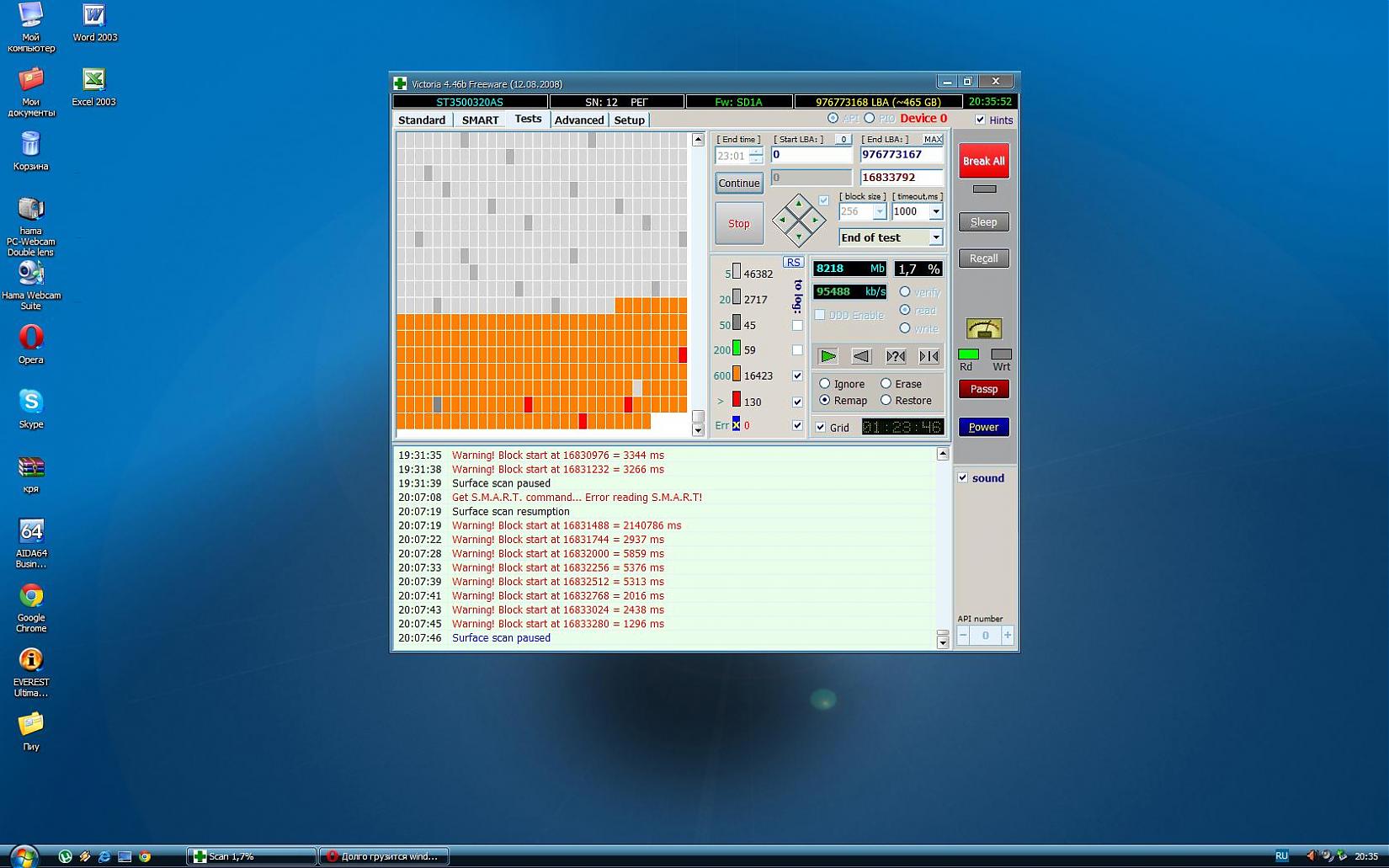The image size is (1389, 868).
Task: Select the Пиу folder on the desktop
Action: (31, 732)
